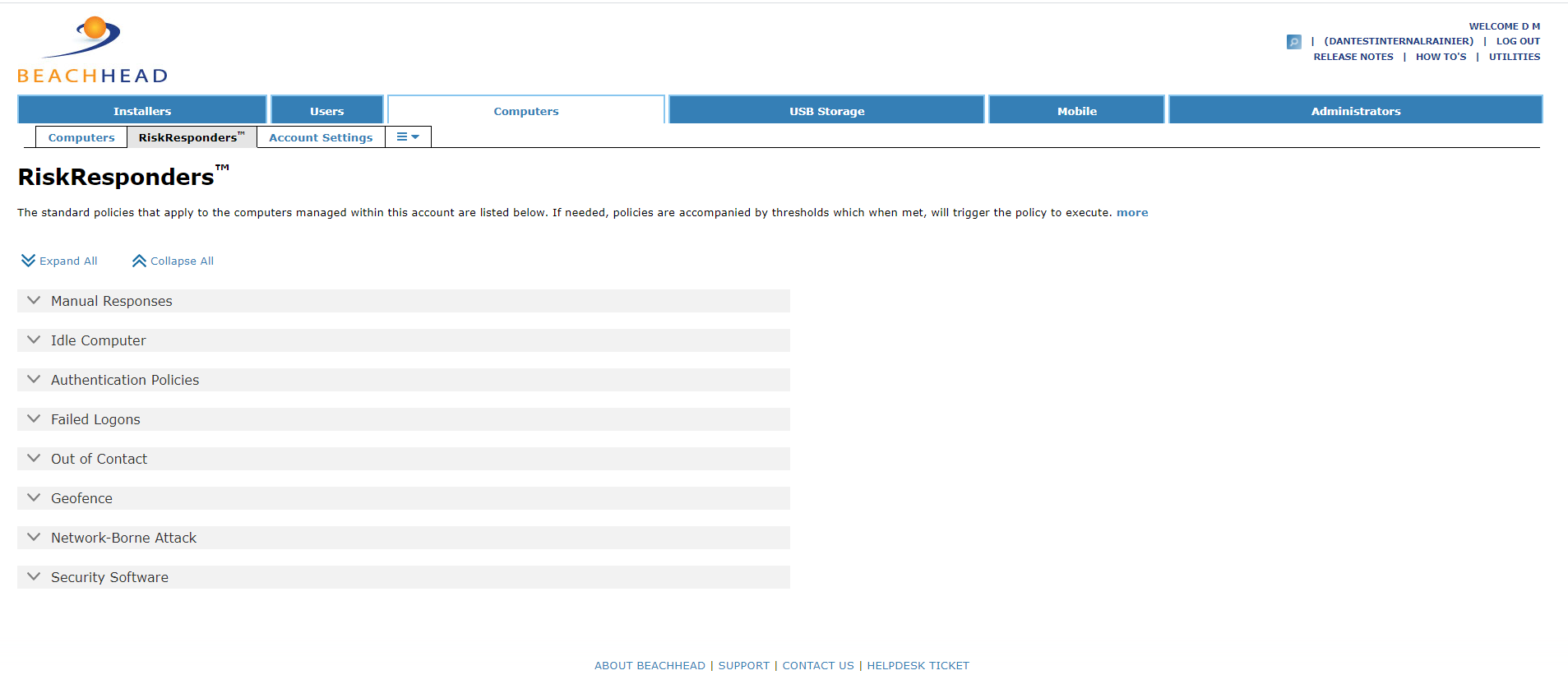
Task: Open the search magnifier icon
Action: coord(1293,41)
